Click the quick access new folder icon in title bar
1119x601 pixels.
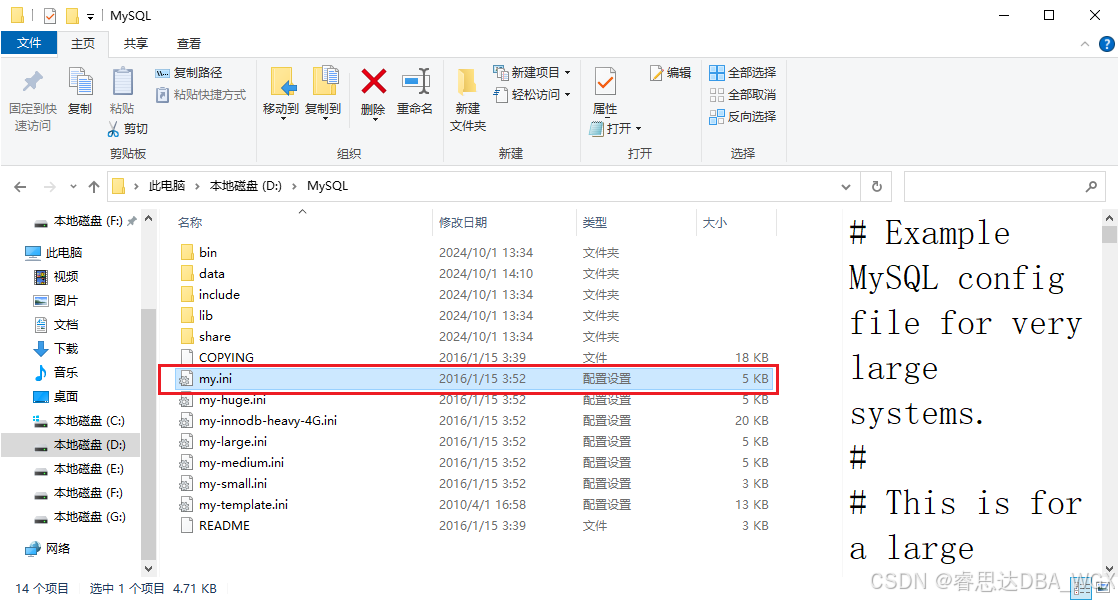72,16
